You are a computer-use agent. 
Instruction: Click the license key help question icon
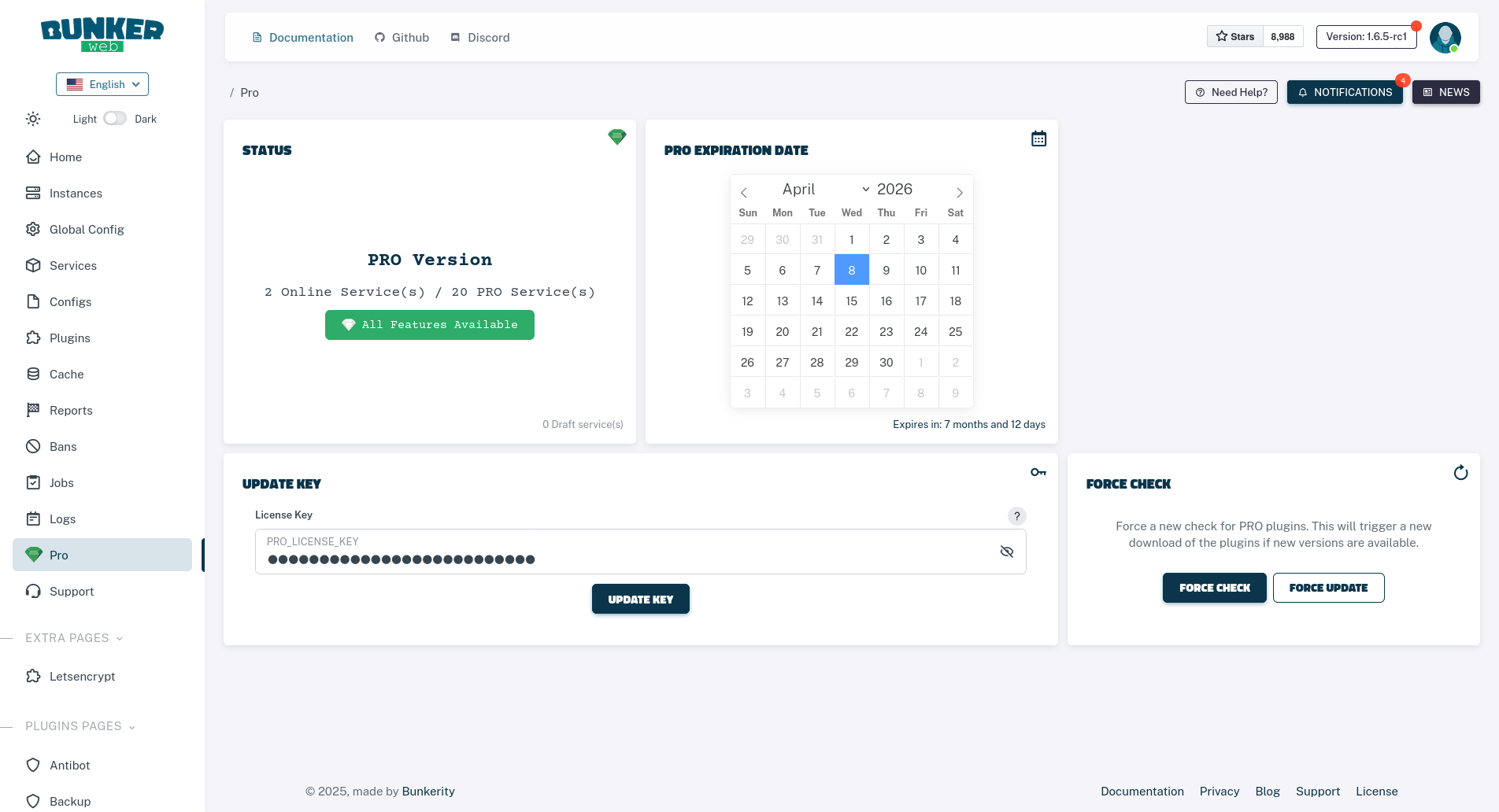tap(1016, 516)
